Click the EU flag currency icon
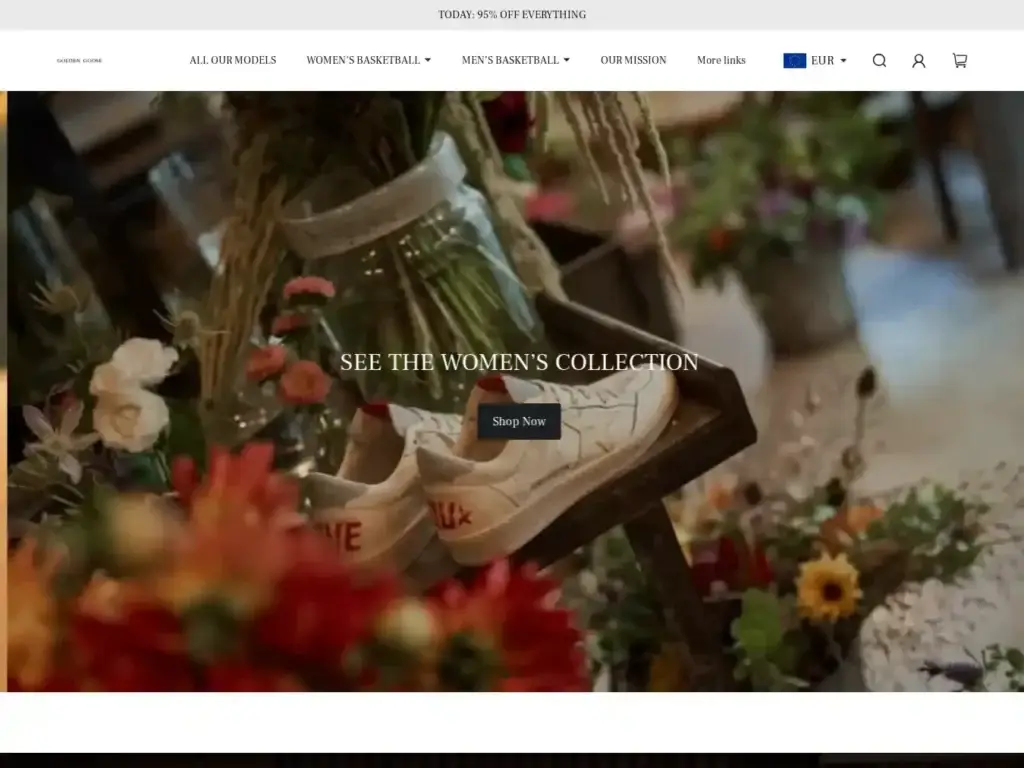 click(x=793, y=60)
